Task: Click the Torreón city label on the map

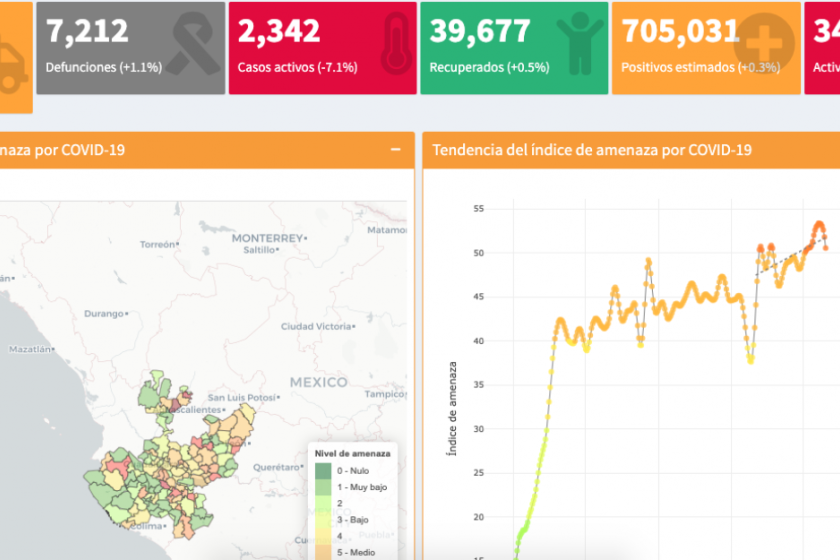Action: coord(158,244)
